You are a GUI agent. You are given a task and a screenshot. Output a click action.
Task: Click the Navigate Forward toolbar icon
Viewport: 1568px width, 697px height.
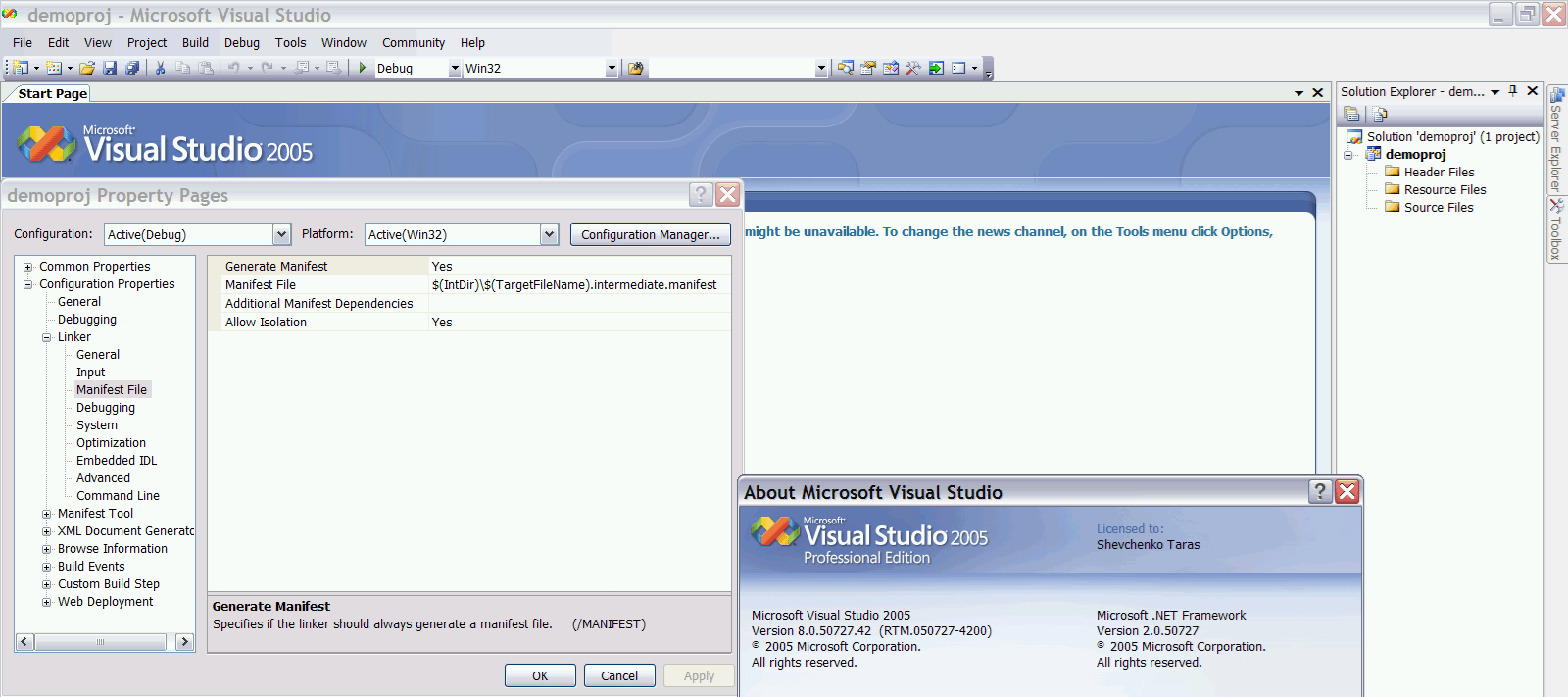tap(334, 68)
